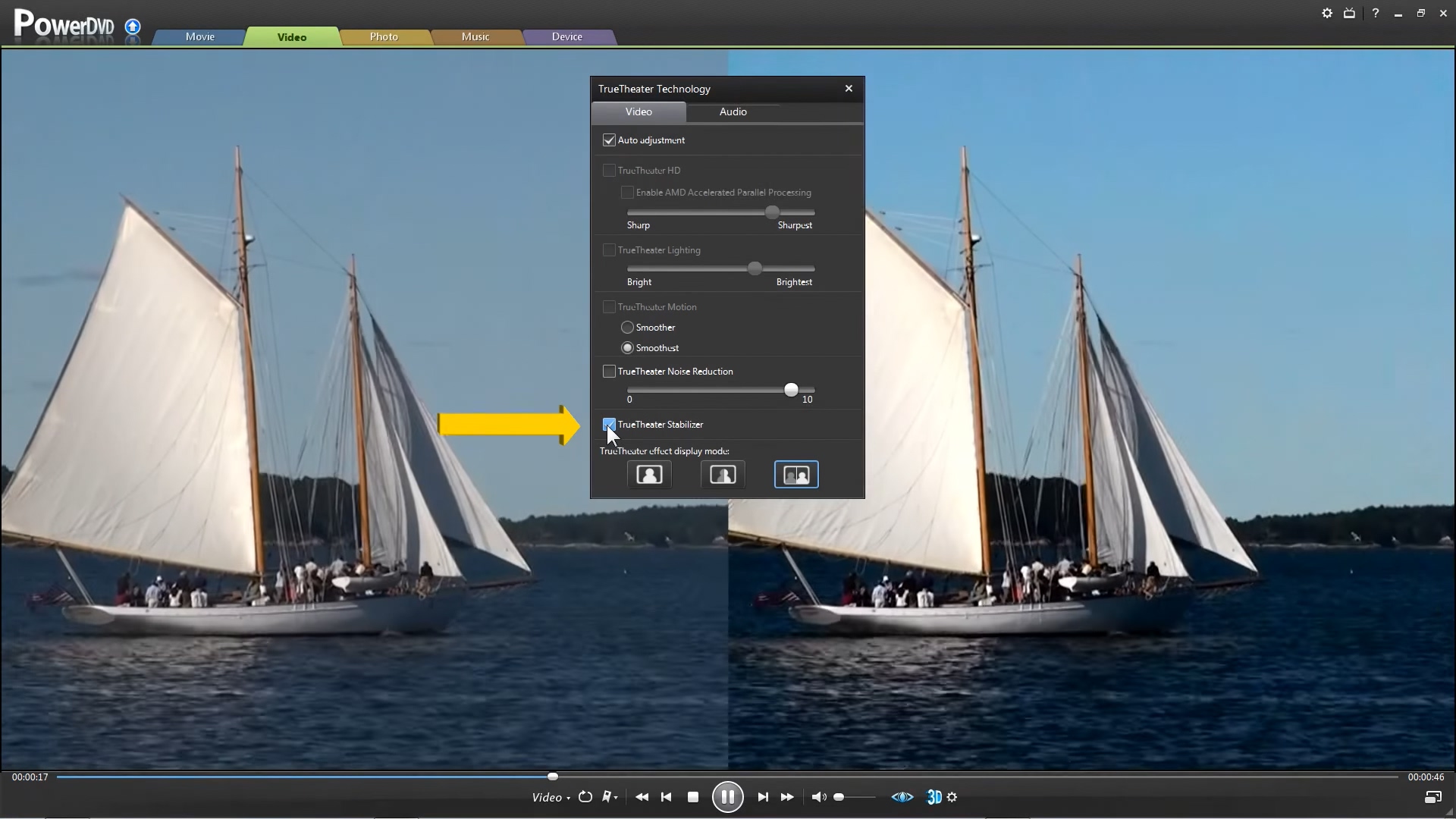Switch to the Movie tab
The height and width of the screenshot is (819, 1456).
199,36
